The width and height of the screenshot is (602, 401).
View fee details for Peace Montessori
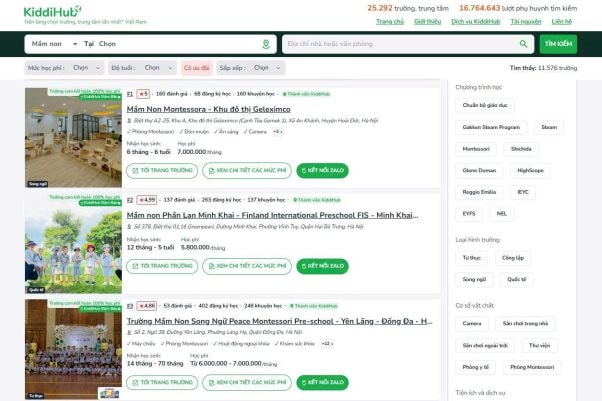pos(247,383)
